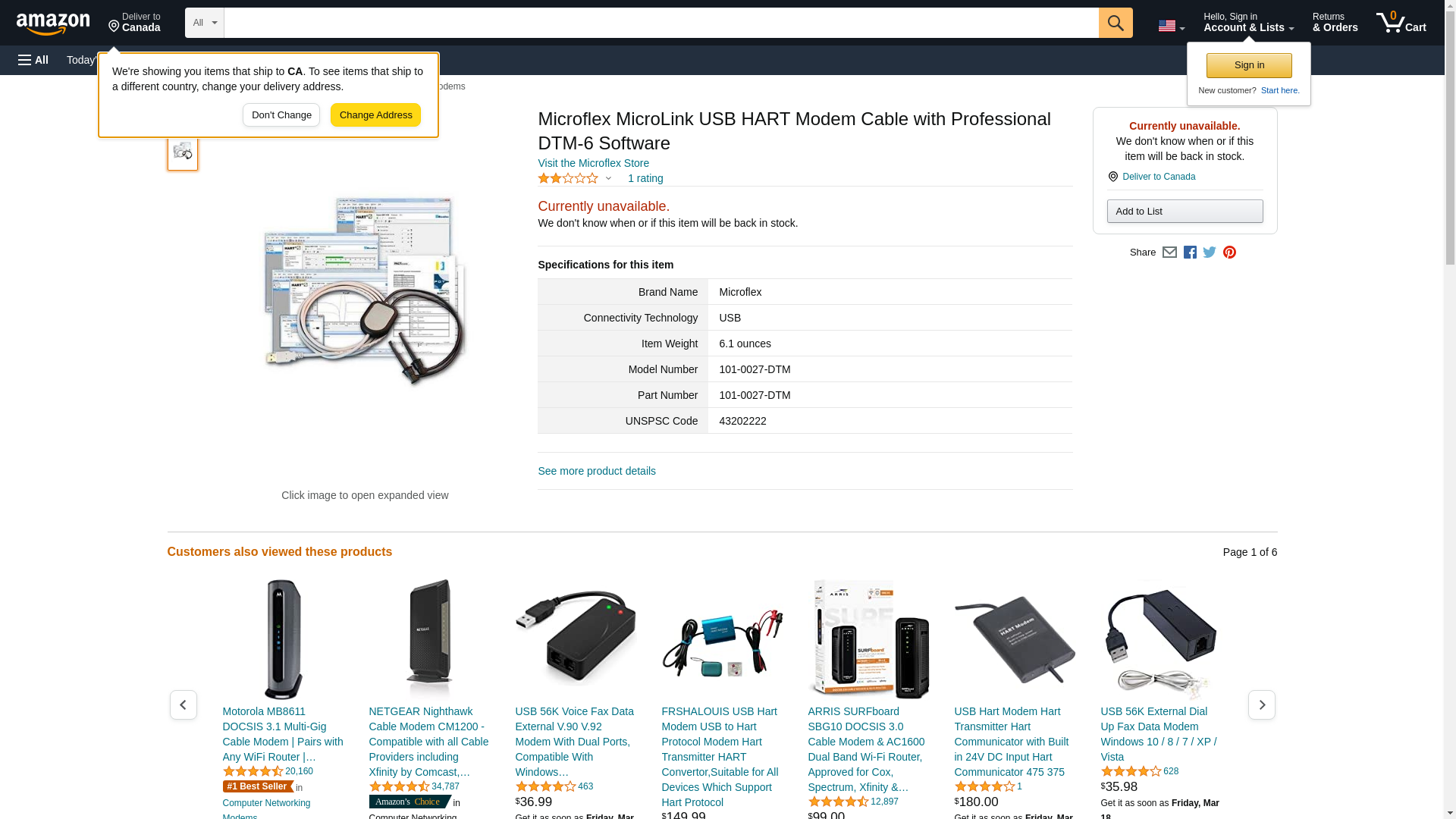Advance carousel with right arrow

coord(1261,704)
